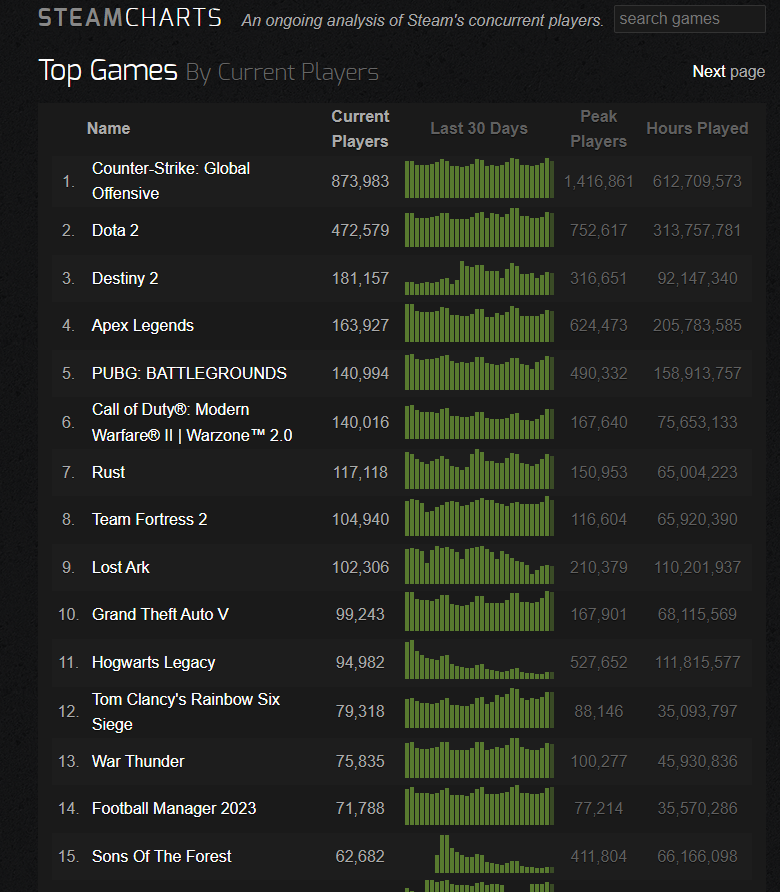Screen dimensions: 780x892
Task: Select Rust in the top games list
Action: (108, 472)
